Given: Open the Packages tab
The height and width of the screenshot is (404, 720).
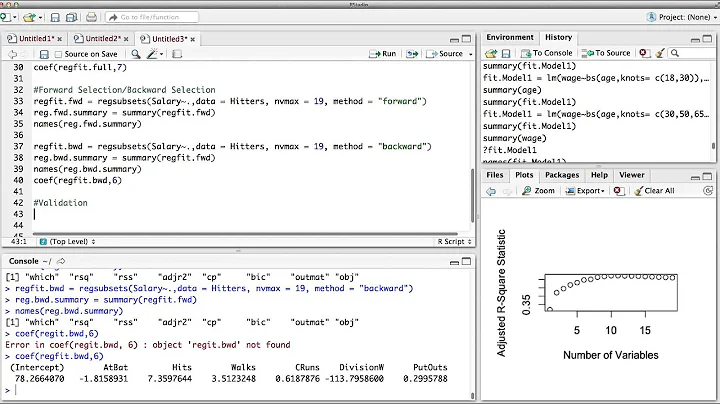Looking at the screenshot, I should [562, 174].
